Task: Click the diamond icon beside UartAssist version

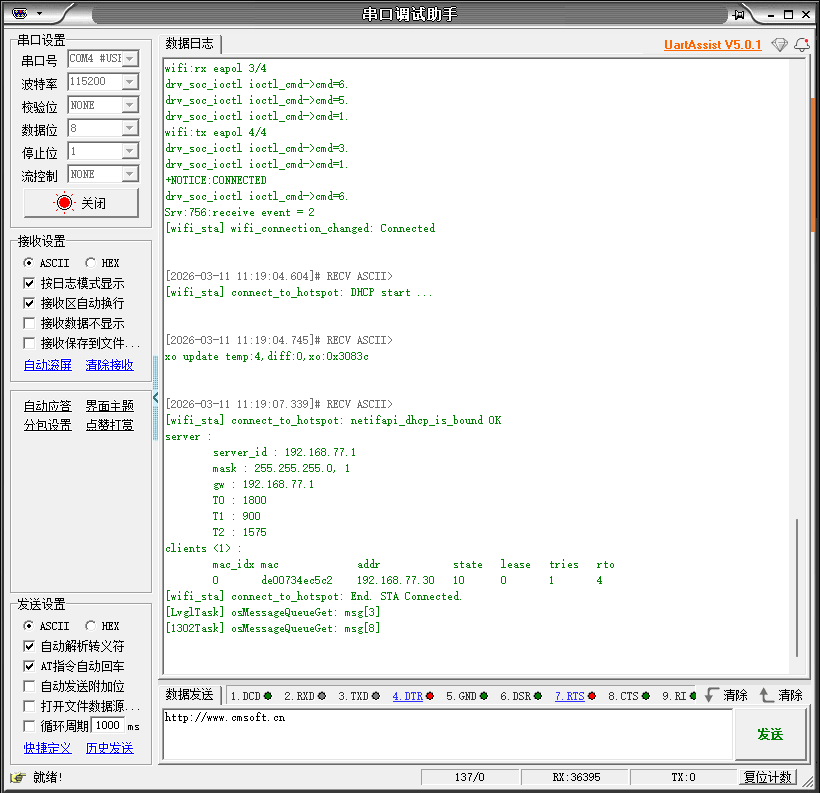Action: click(779, 45)
